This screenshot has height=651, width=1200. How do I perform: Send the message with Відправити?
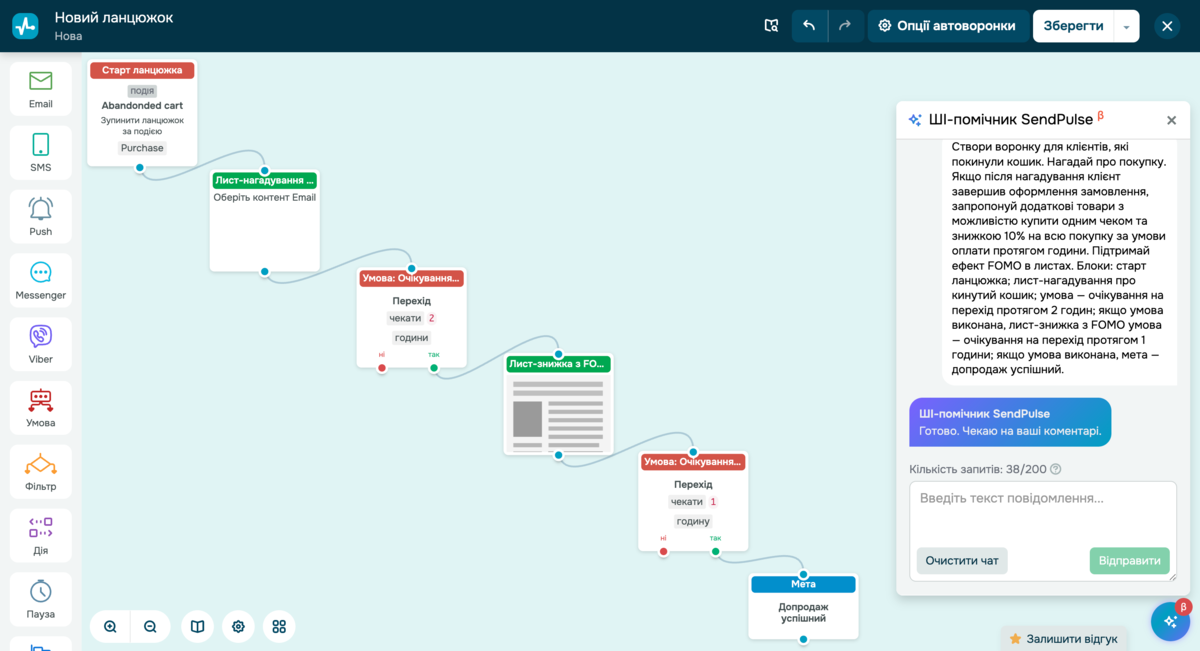1129,560
